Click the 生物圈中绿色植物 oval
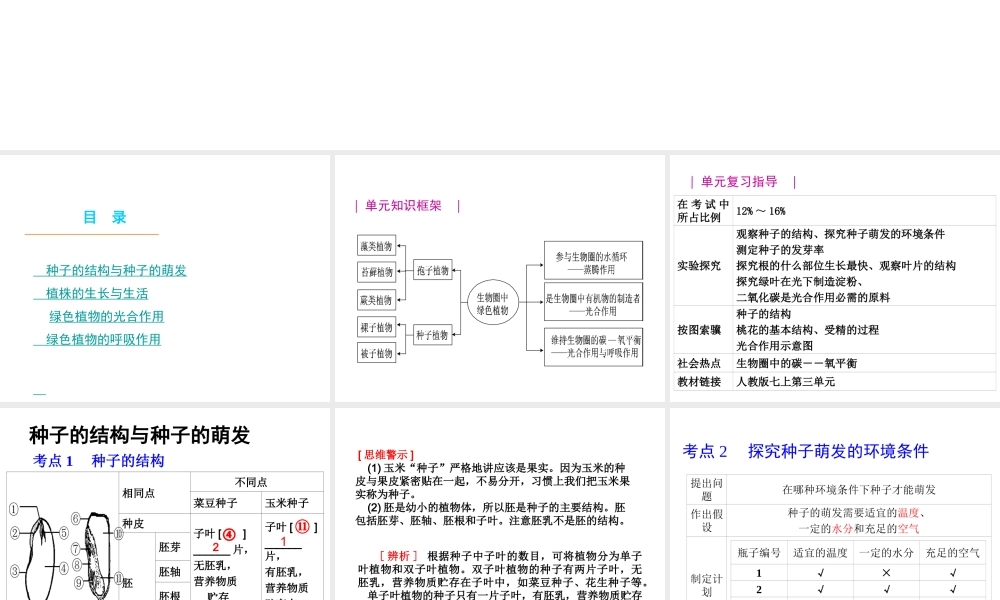This screenshot has height=600, width=1000. pyautogui.click(x=492, y=302)
